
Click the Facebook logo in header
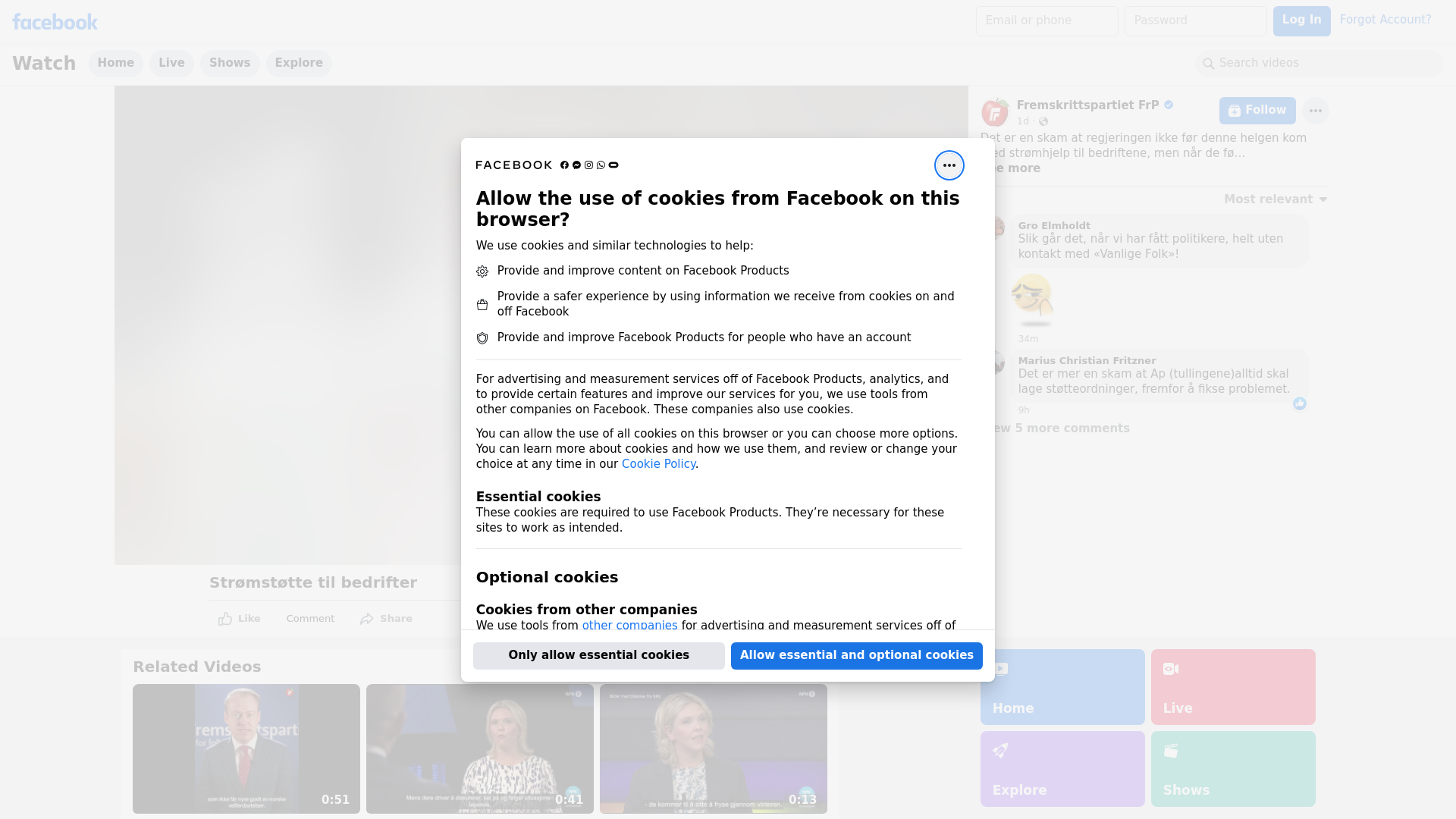point(55,22)
